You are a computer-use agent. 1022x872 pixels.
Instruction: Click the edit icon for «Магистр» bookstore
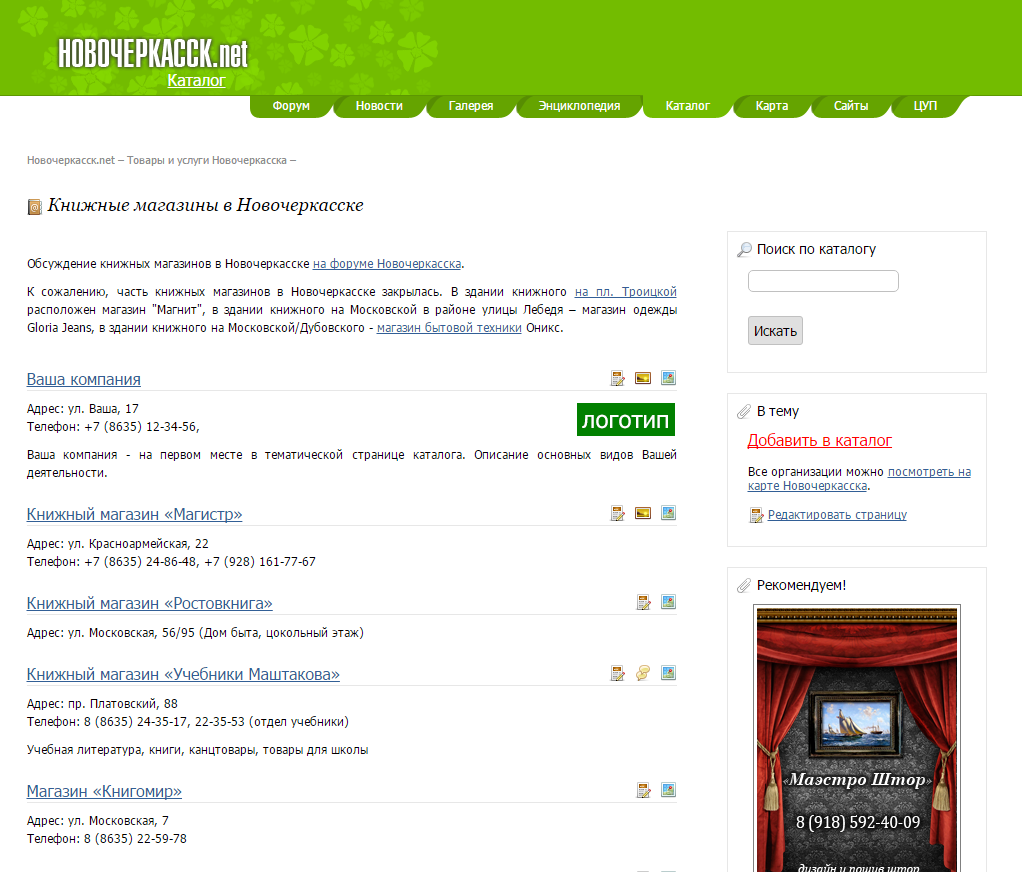[x=618, y=513]
